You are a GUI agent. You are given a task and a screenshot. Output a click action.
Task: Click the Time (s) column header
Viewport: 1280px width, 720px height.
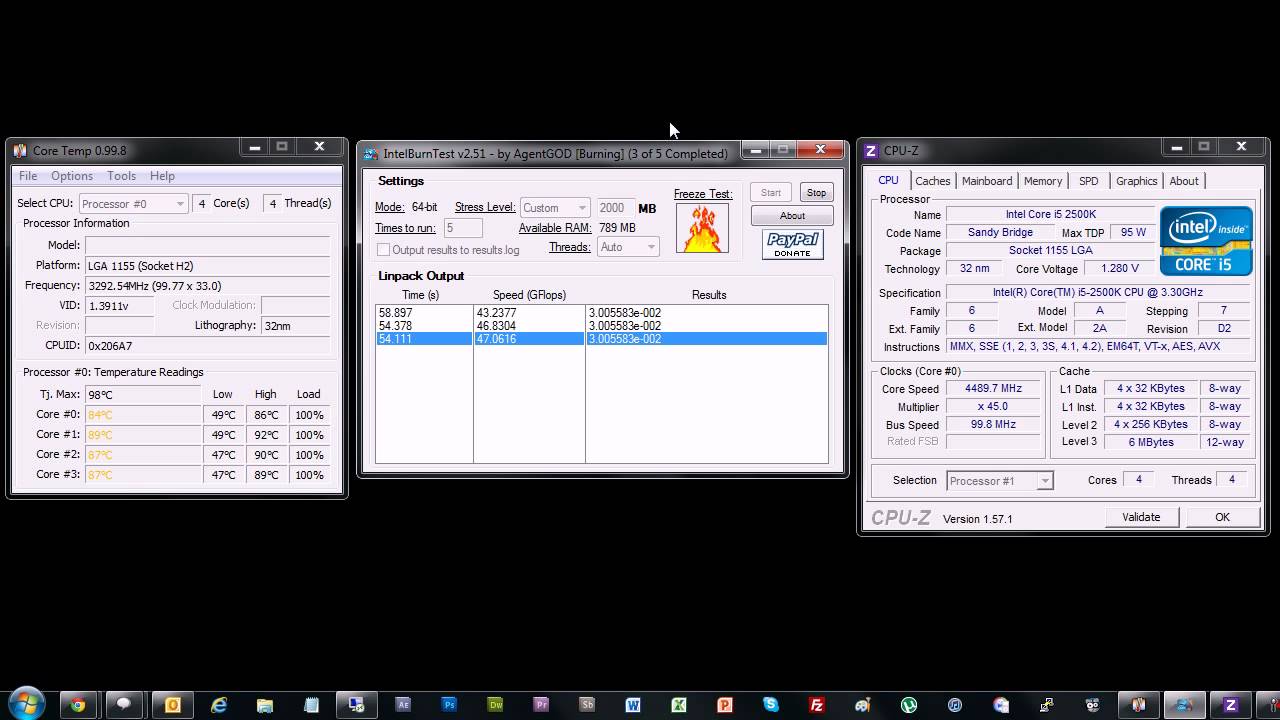tap(420, 295)
